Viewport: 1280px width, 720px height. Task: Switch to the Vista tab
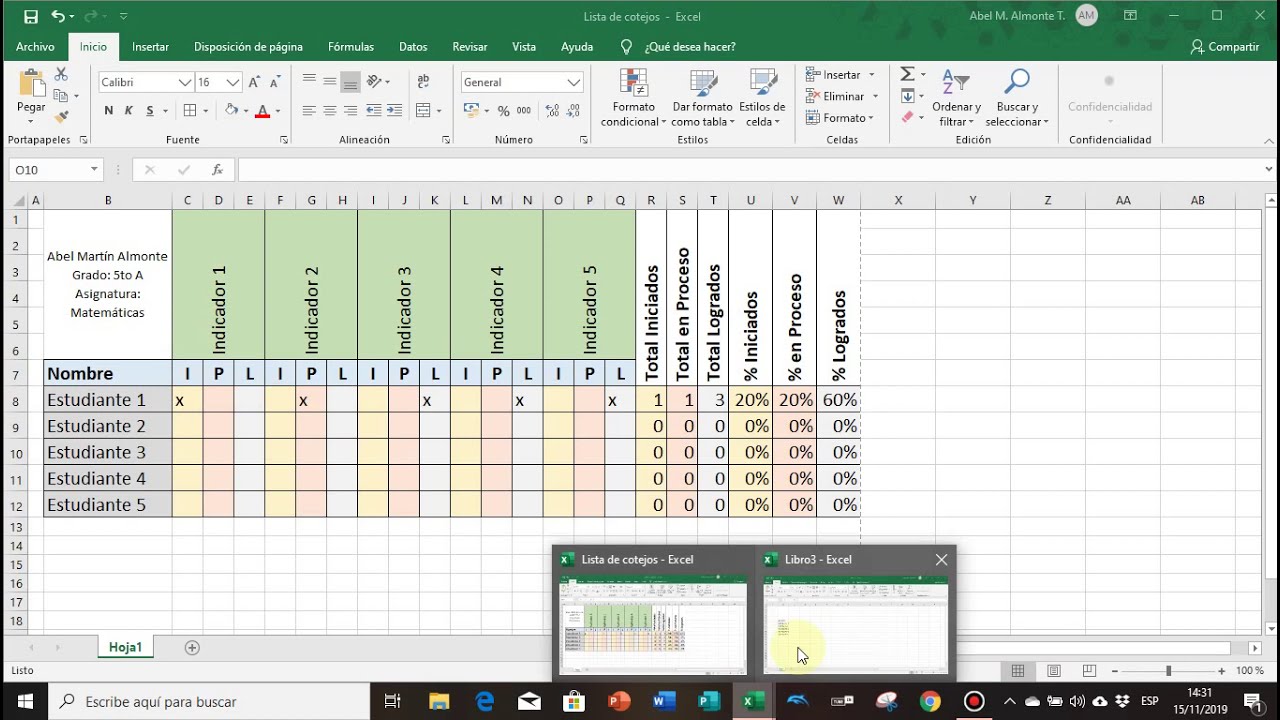(x=524, y=47)
